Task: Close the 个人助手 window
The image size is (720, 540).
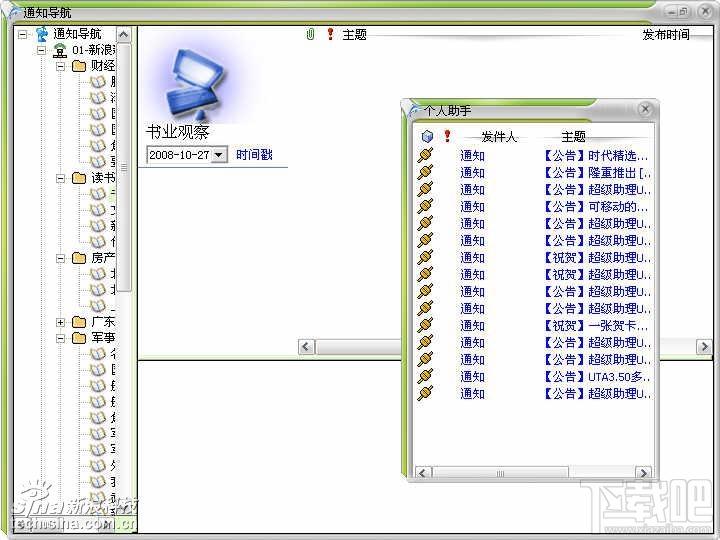Action: point(645,109)
